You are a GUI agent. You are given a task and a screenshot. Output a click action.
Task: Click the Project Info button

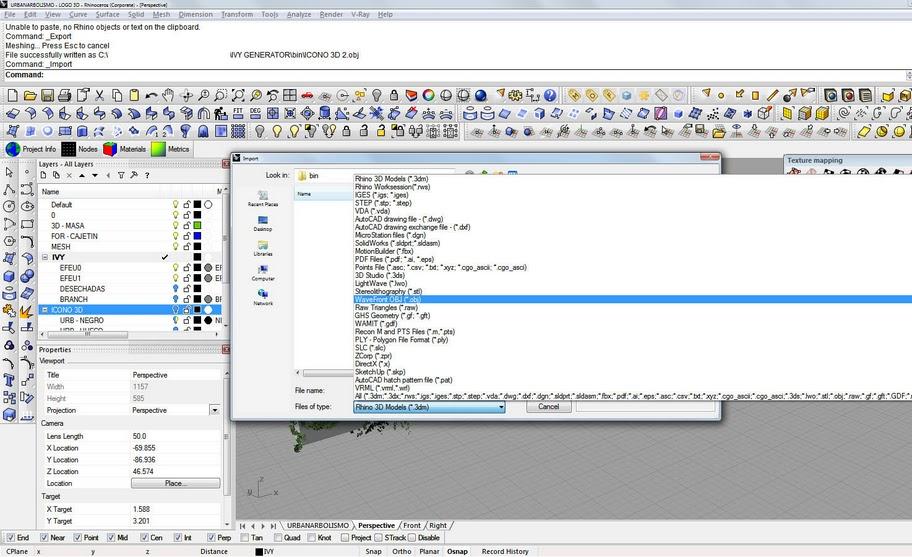pos(31,149)
